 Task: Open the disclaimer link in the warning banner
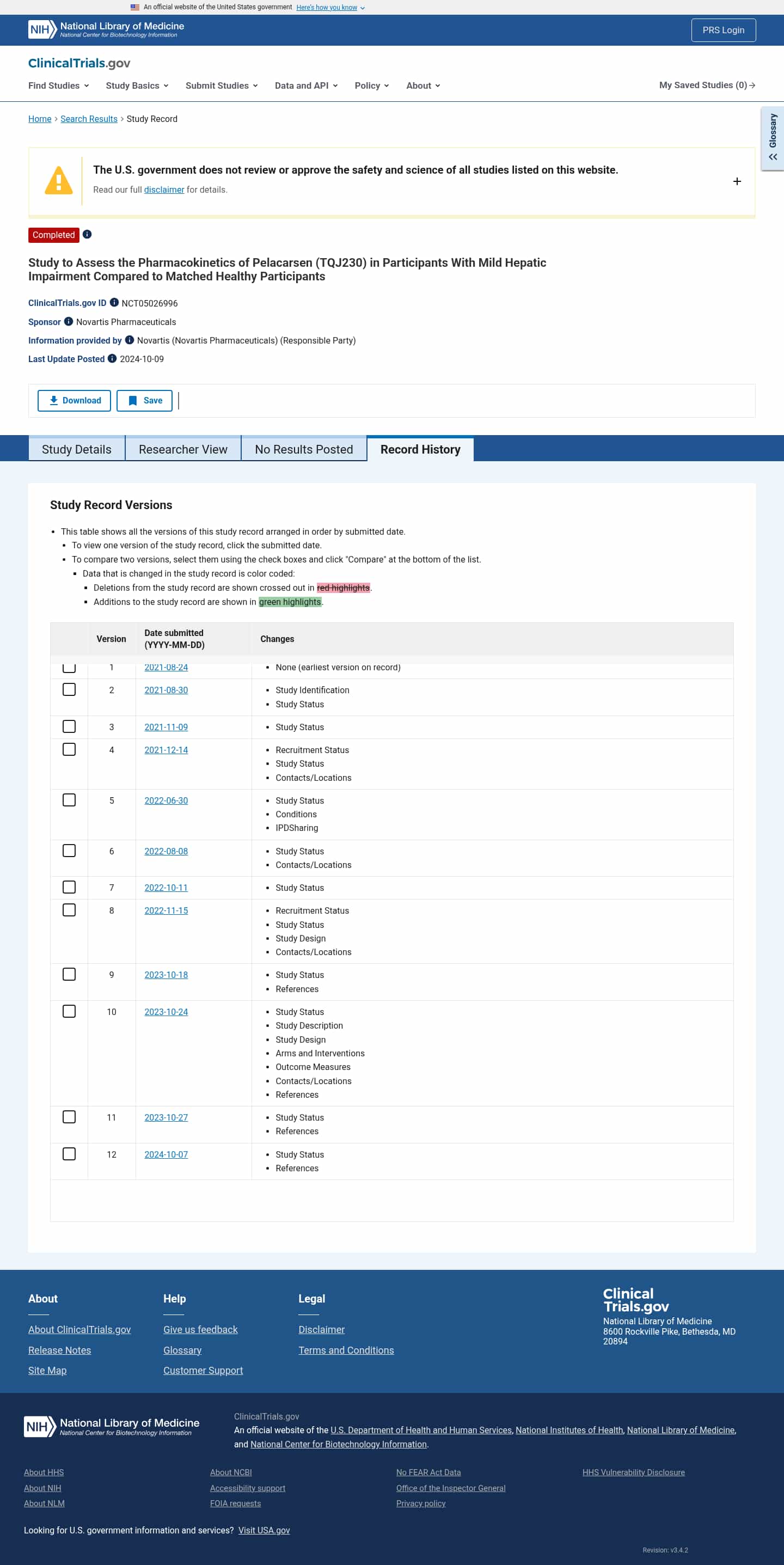click(x=164, y=189)
